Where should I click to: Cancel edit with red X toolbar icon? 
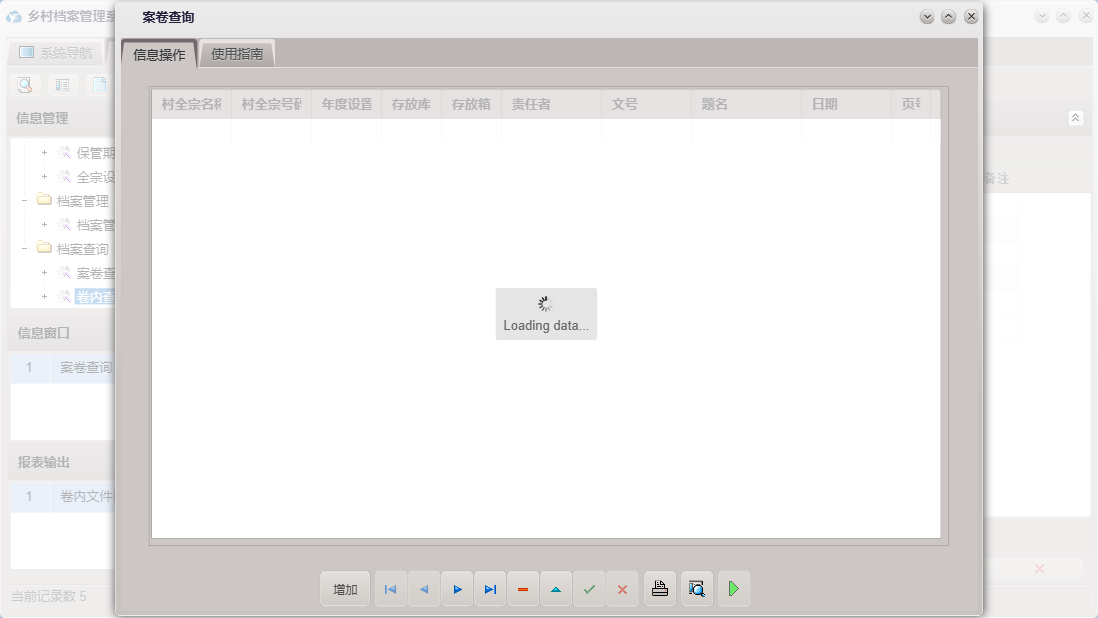(622, 589)
